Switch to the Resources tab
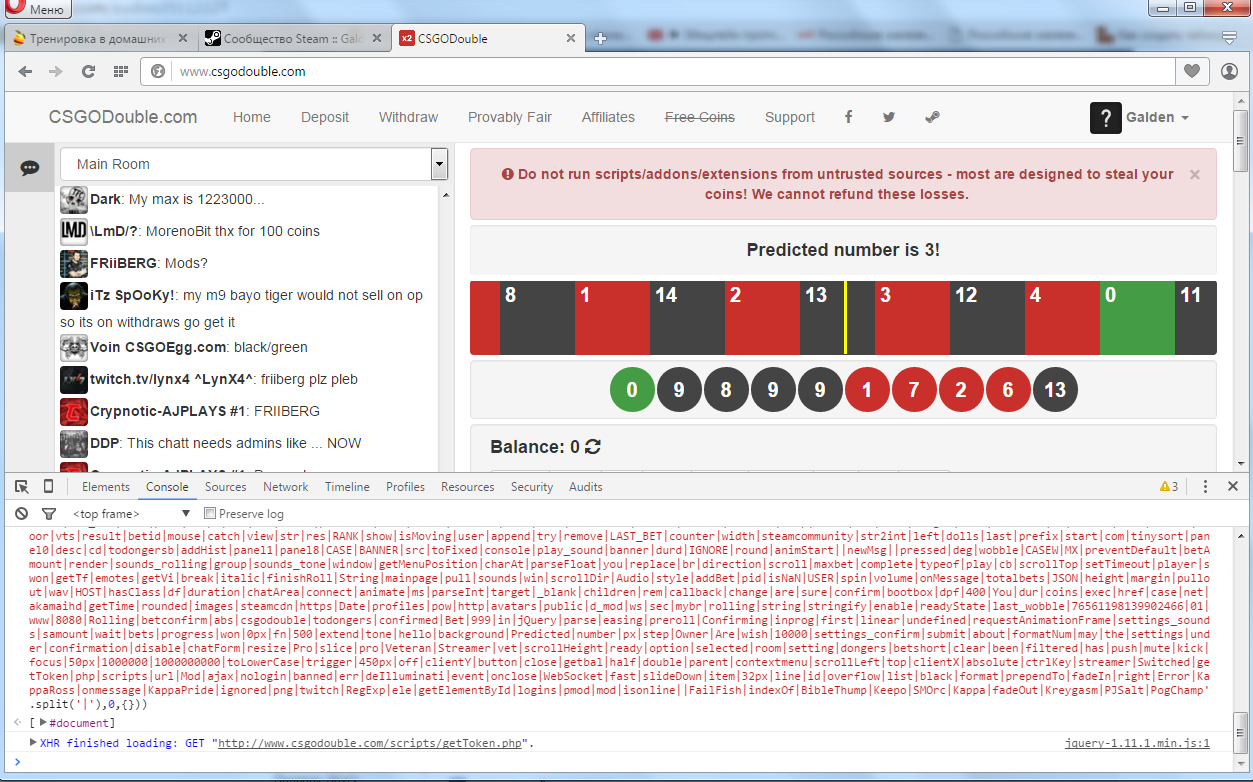 pos(467,487)
